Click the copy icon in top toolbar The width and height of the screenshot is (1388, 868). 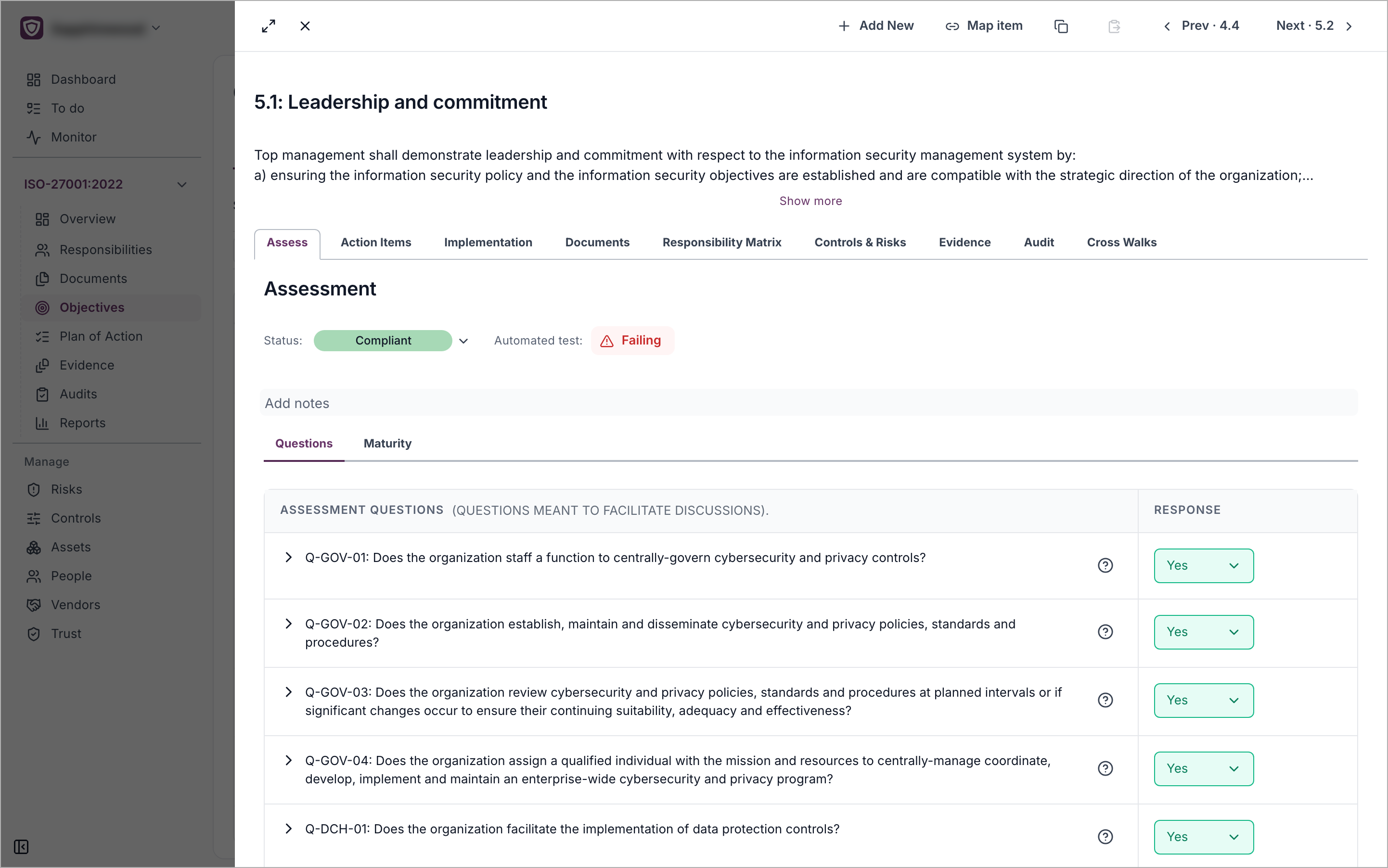pyautogui.click(x=1061, y=26)
